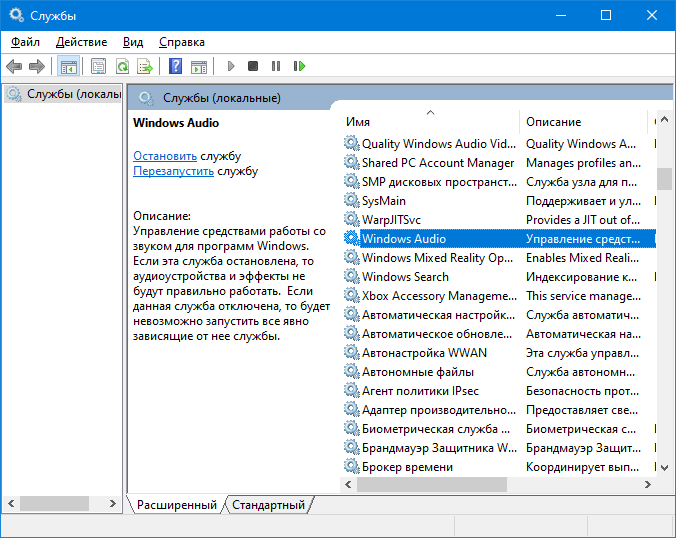Select the Shared PC Account Manager row

499,163
